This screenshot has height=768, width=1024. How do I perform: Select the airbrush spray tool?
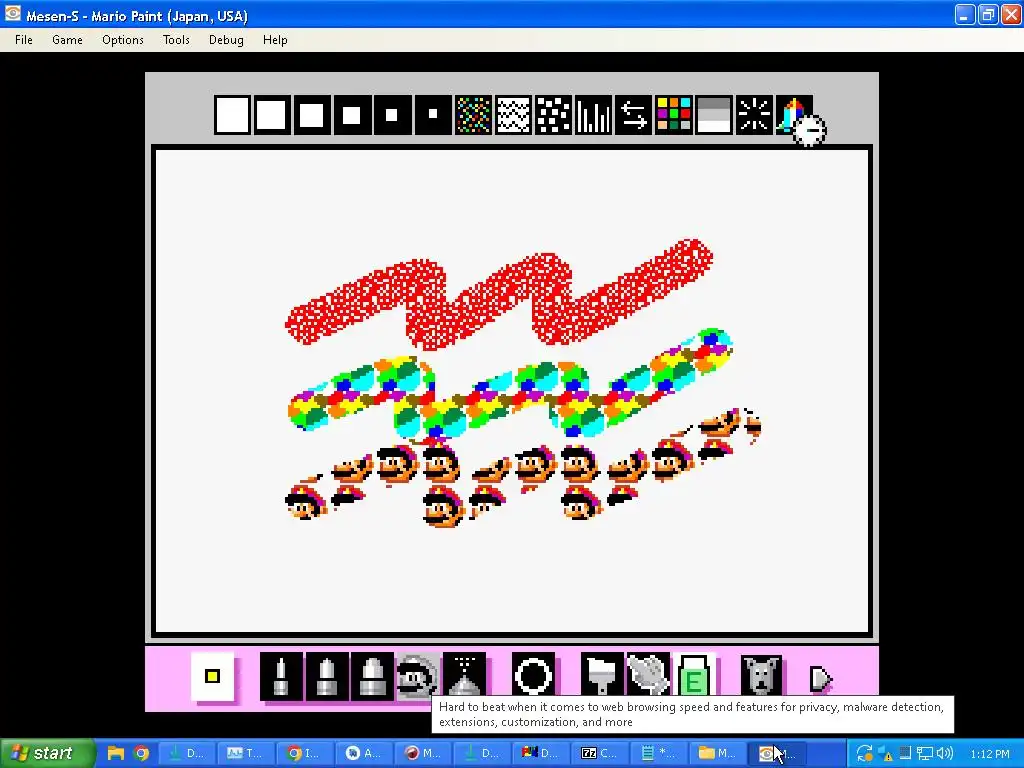464,675
